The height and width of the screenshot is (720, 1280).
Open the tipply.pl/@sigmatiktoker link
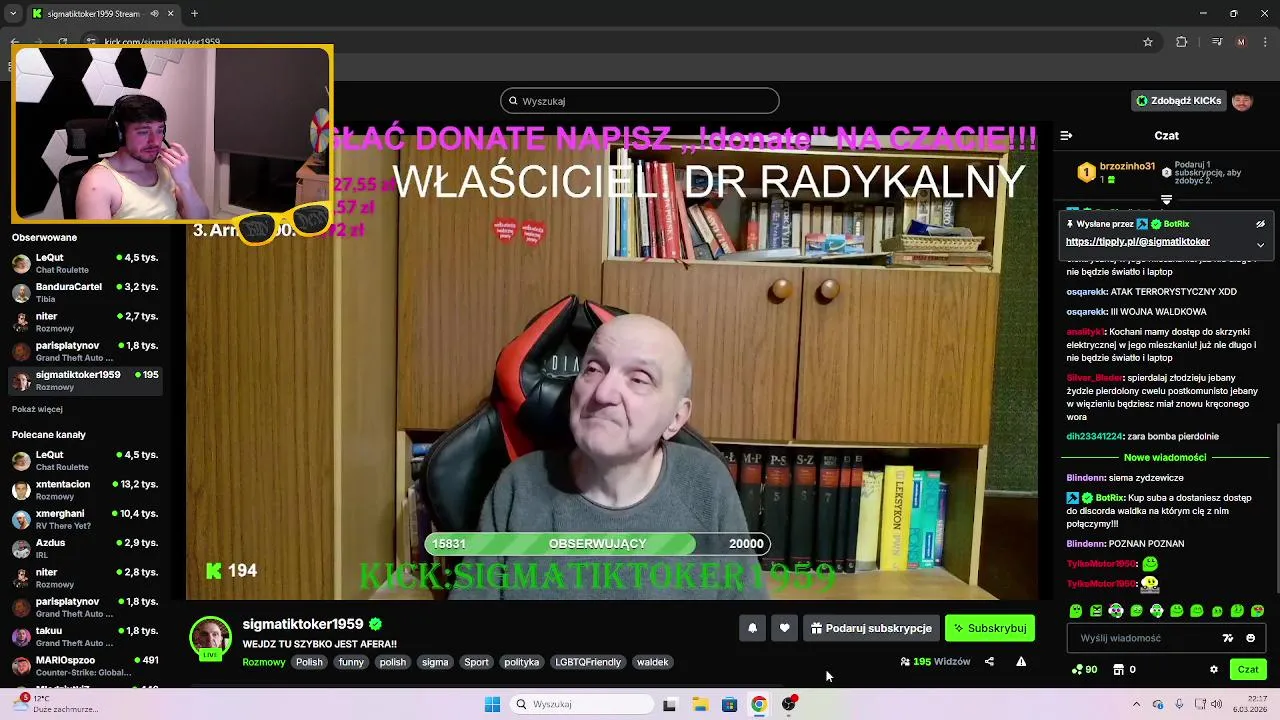click(x=1137, y=241)
